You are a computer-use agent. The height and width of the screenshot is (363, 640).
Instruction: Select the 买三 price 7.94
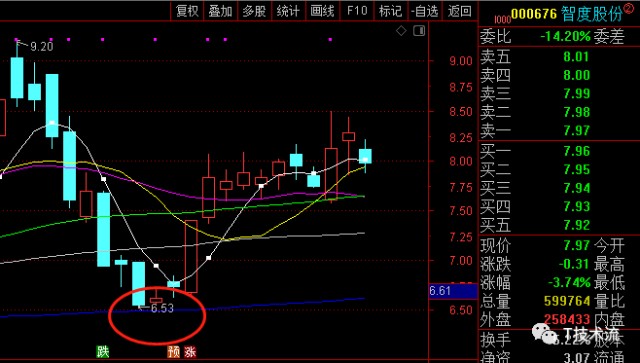coord(576,188)
